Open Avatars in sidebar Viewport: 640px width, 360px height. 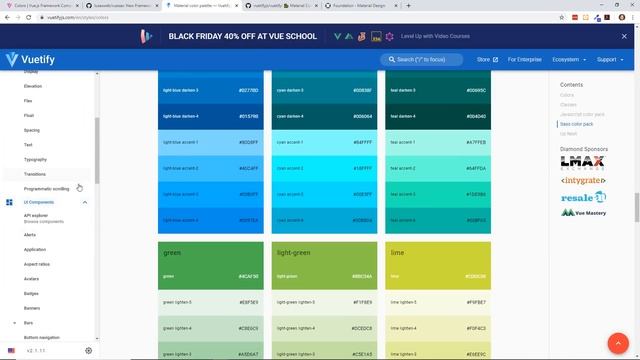point(31,279)
